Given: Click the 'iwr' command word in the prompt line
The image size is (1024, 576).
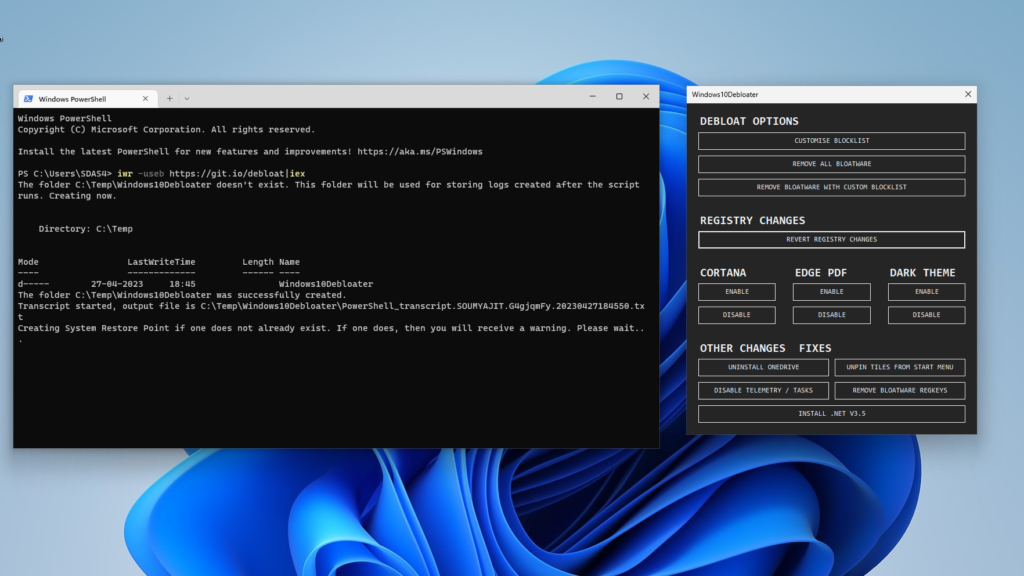Looking at the screenshot, I should tap(125, 174).
